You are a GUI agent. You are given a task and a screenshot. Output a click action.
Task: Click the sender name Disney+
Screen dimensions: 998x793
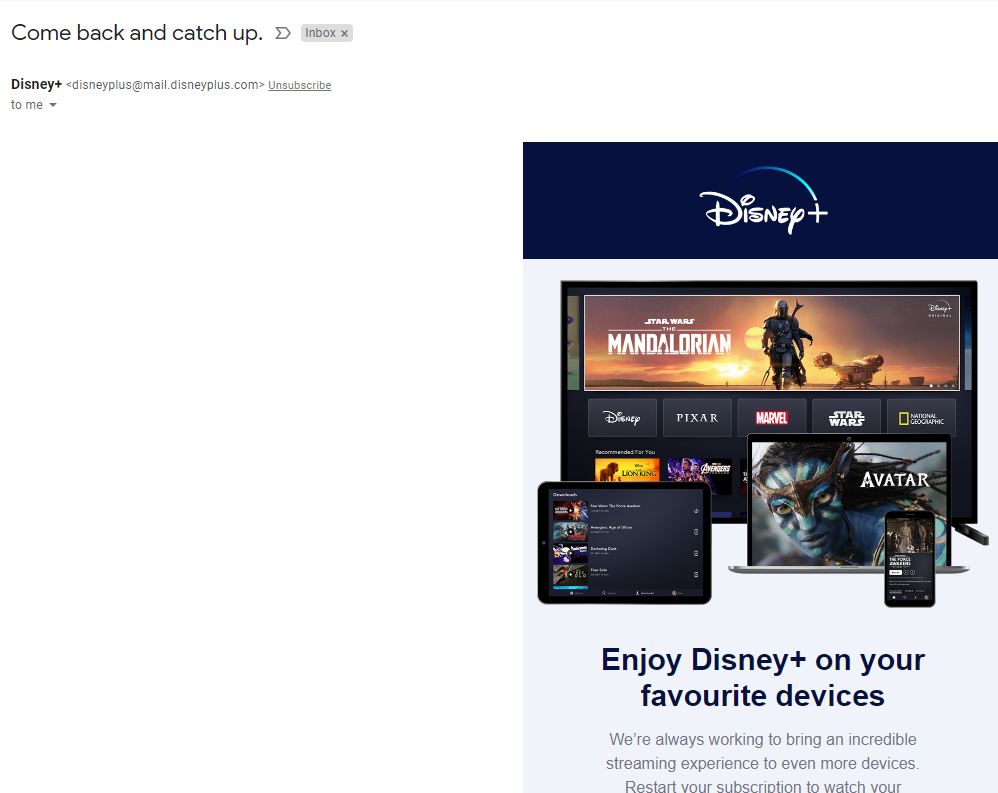pyautogui.click(x=36, y=85)
